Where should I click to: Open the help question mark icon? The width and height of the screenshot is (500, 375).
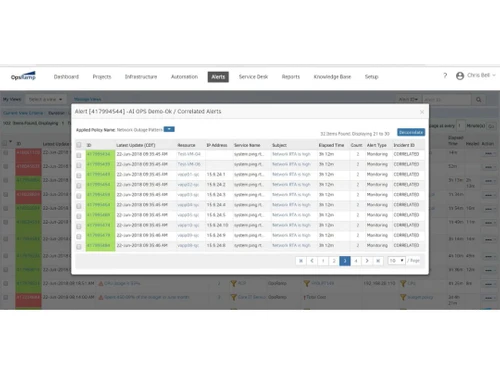click(x=445, y=76)
